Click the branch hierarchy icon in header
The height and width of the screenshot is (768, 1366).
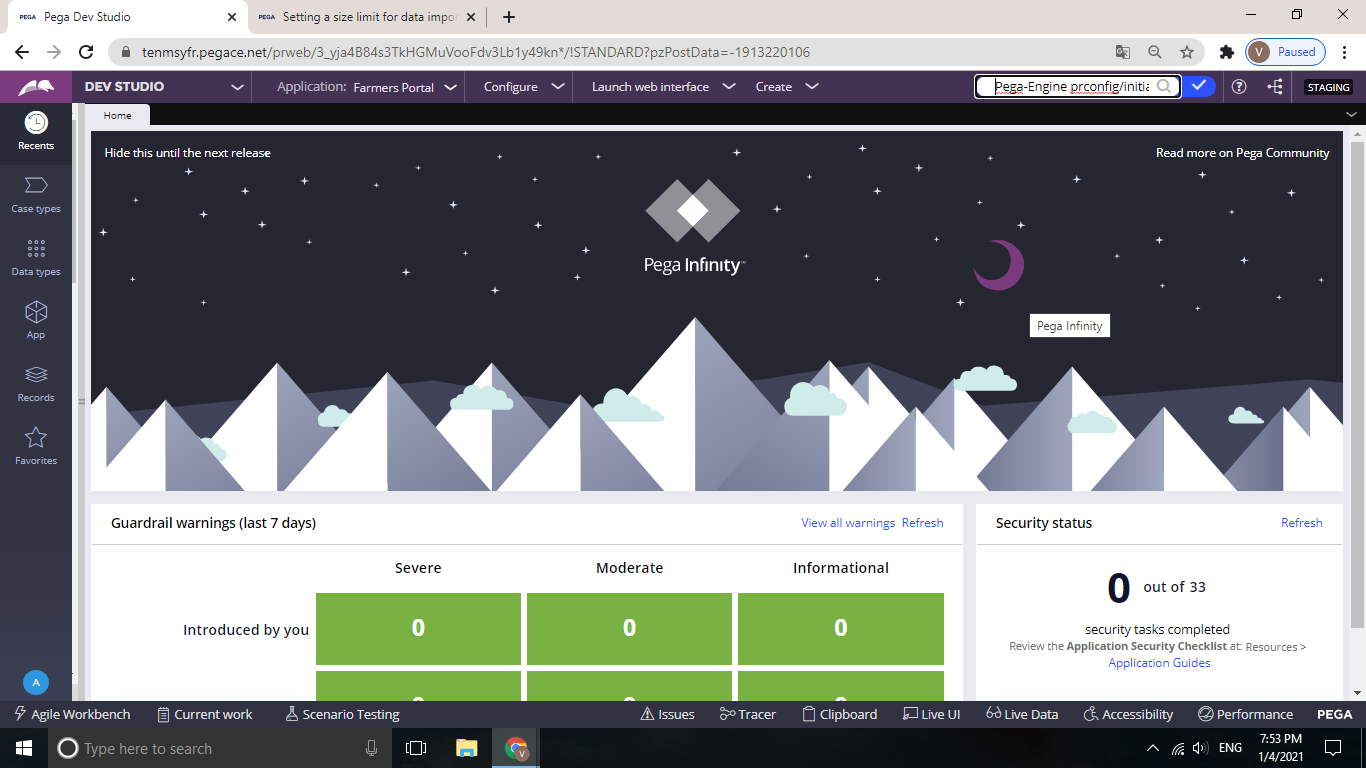[1275, 87]
